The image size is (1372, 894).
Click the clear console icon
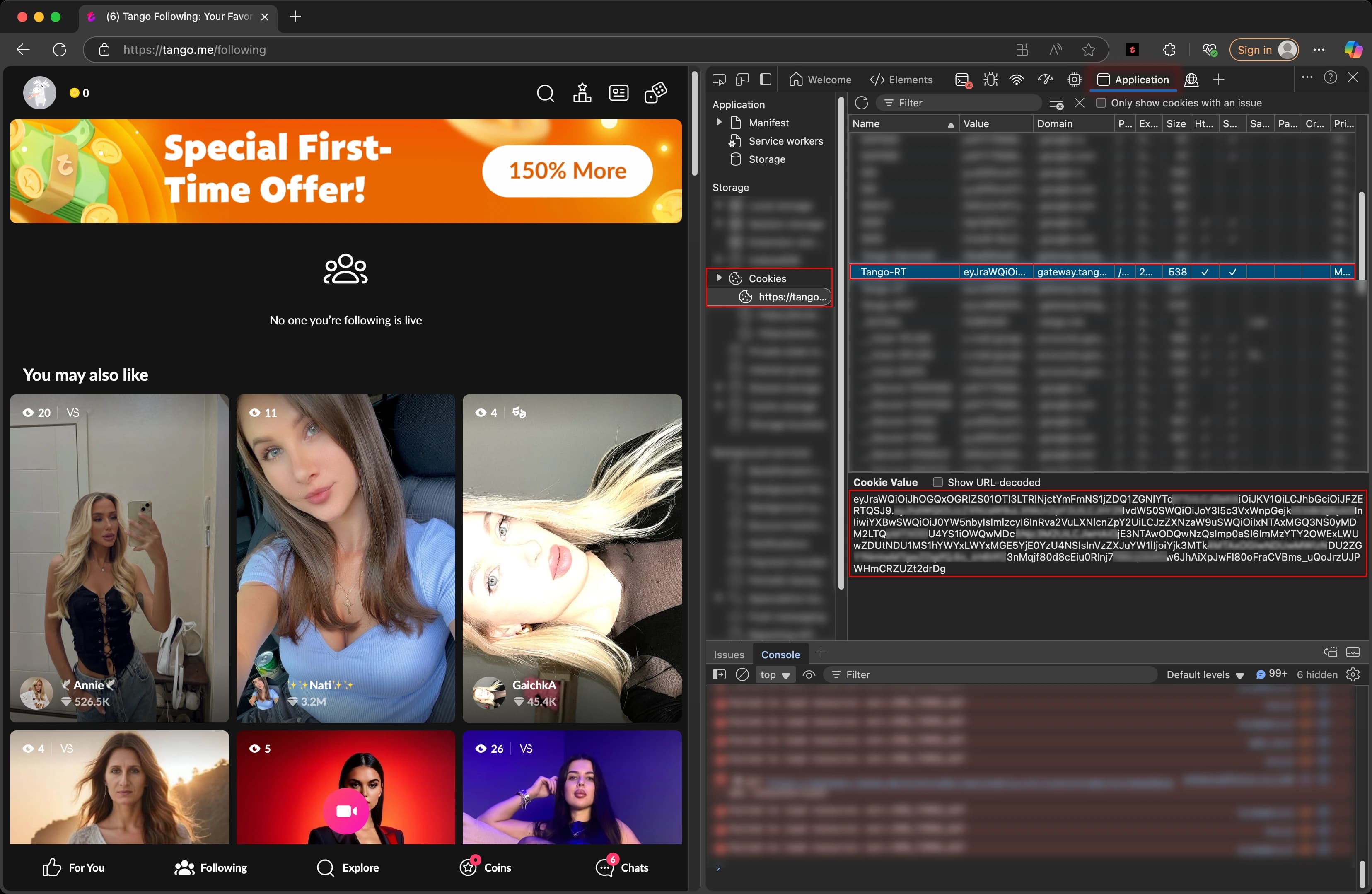[x=742, y=674]
